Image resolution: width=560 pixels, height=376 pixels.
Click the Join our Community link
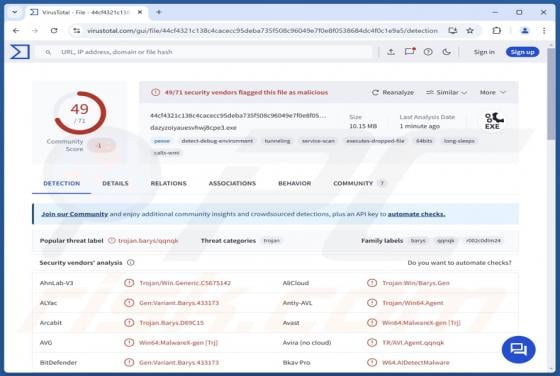pos(75,214)
